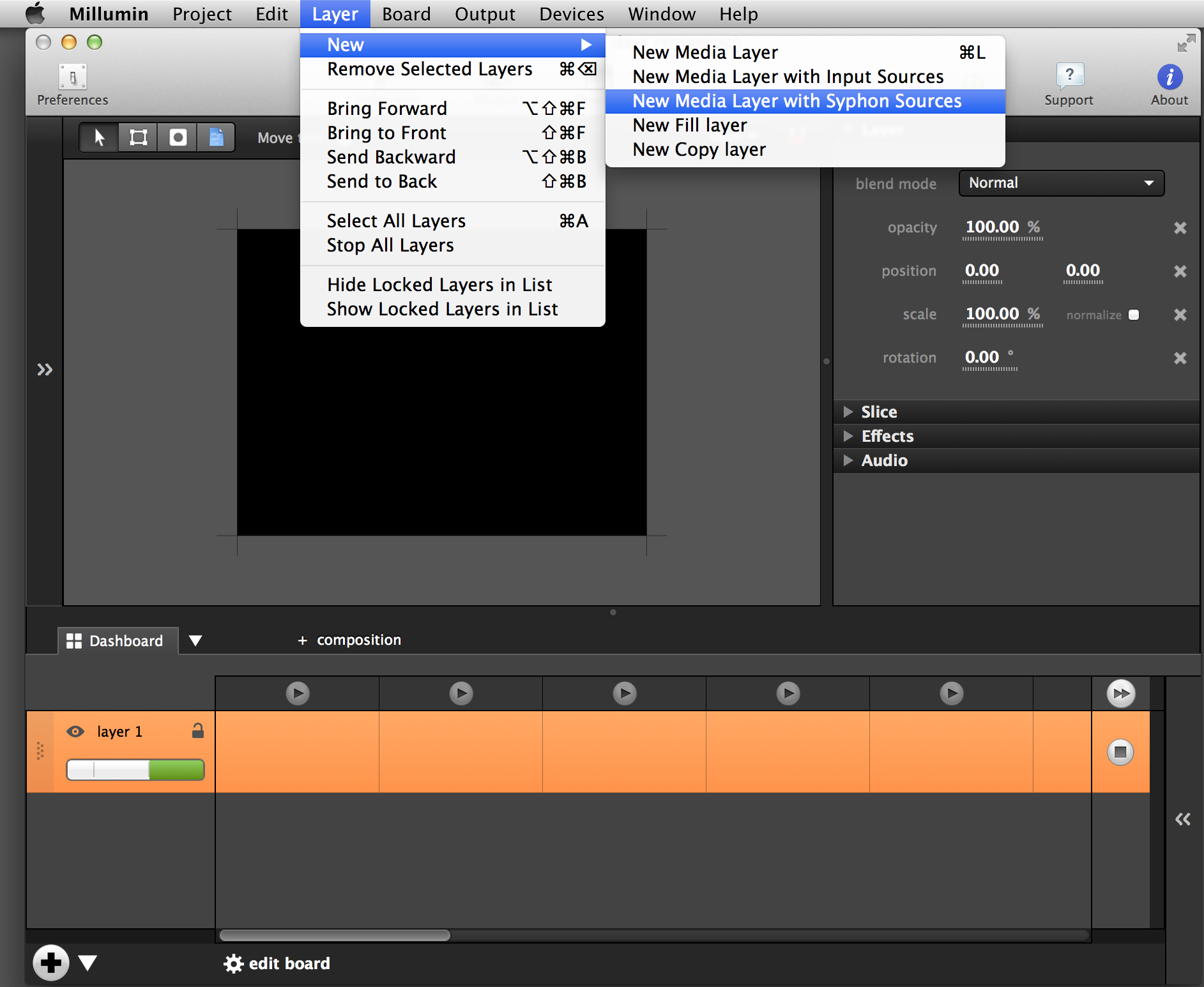Add a new composition
1204x987 pixels.
click(x=349, y=640)
